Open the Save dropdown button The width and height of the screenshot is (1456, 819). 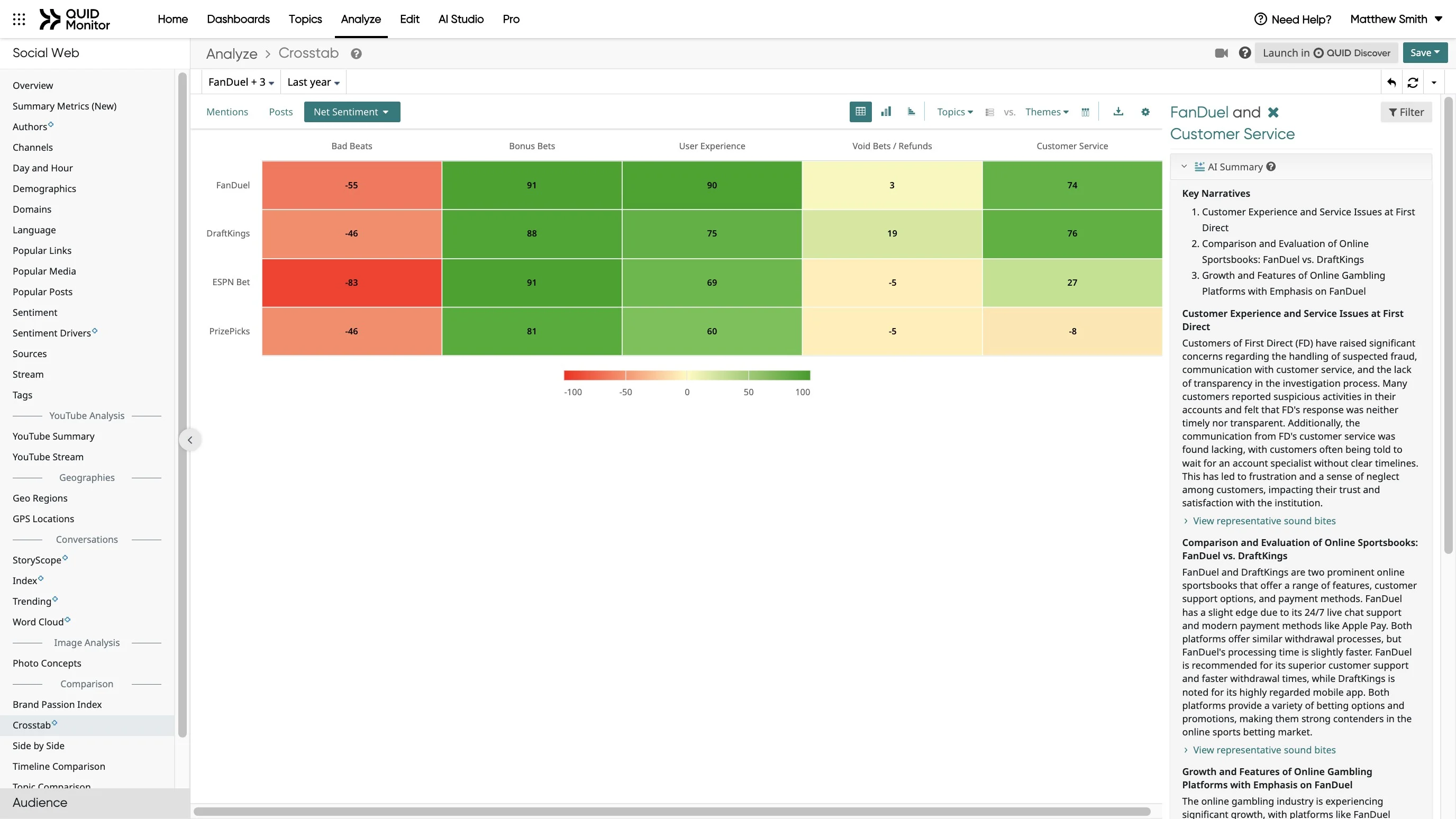1425,52
